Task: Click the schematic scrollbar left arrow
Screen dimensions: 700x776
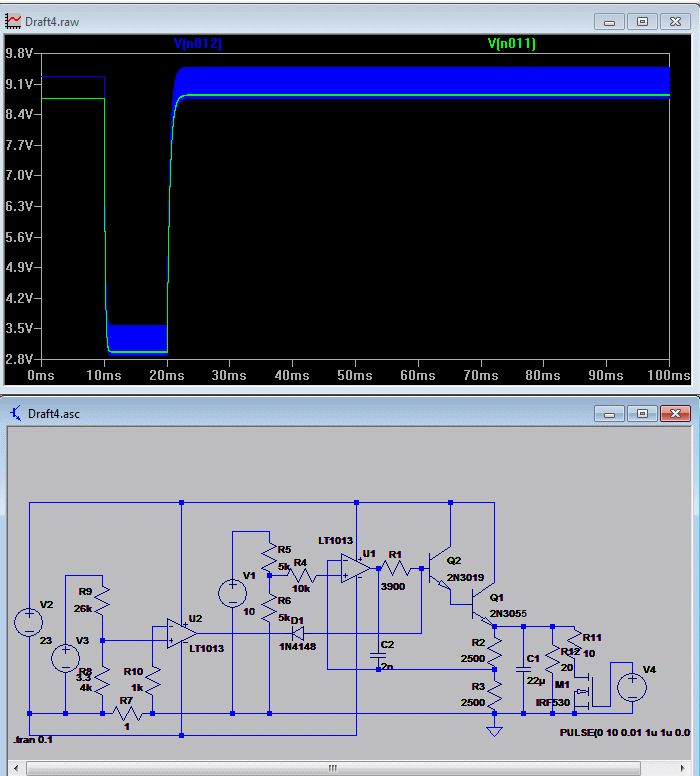Action: 16,768
